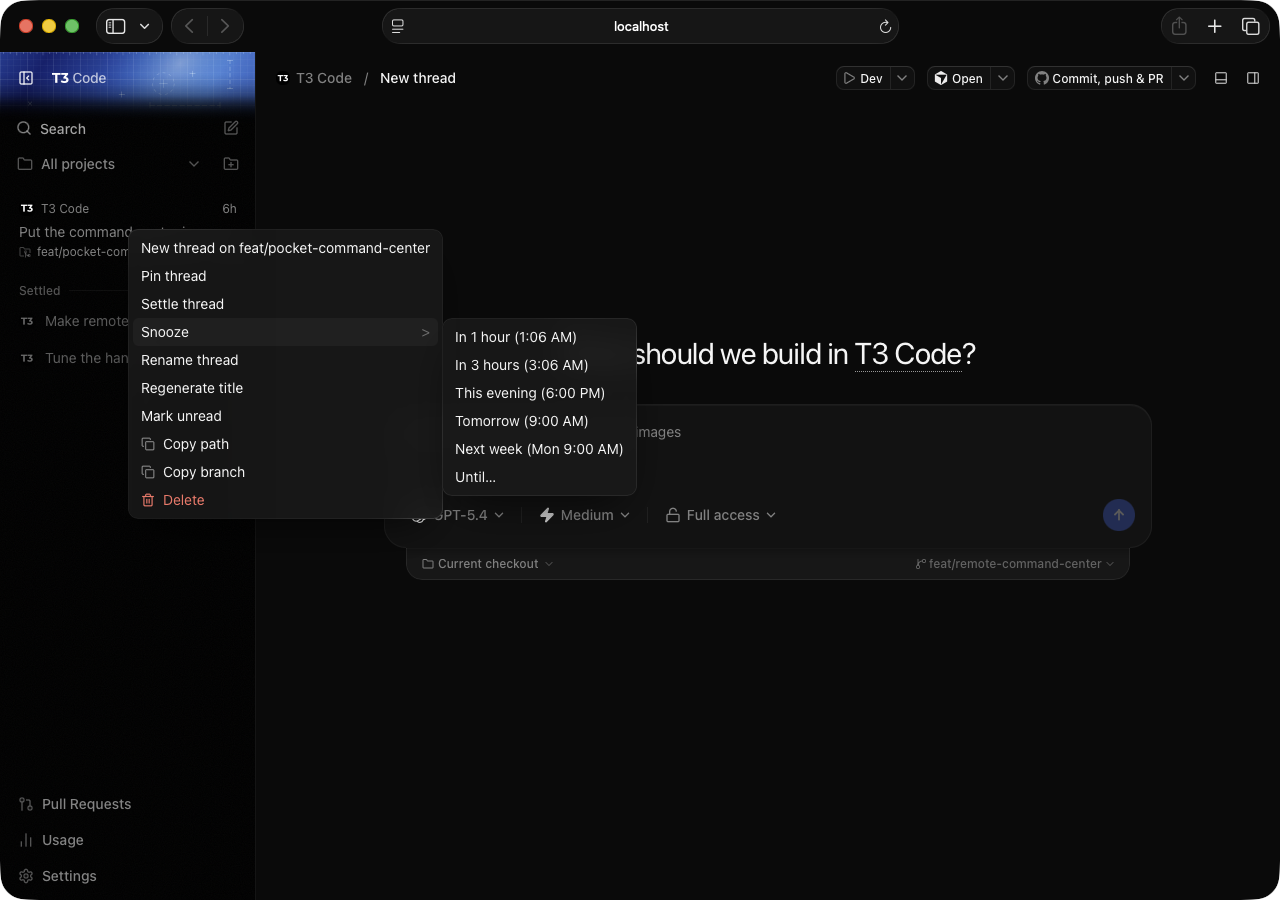Expand the Commit, push & PR options arrow
Image resolution: width=1280 pixels, height=900 pixels.
[x=1184, y=78]
